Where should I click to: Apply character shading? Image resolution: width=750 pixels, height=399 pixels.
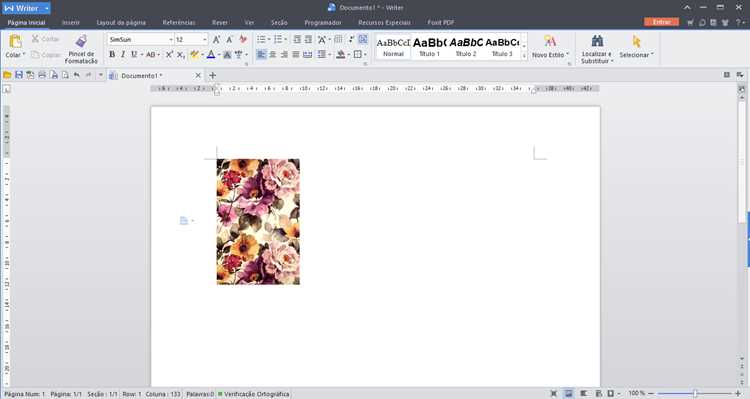click(227, 55)
